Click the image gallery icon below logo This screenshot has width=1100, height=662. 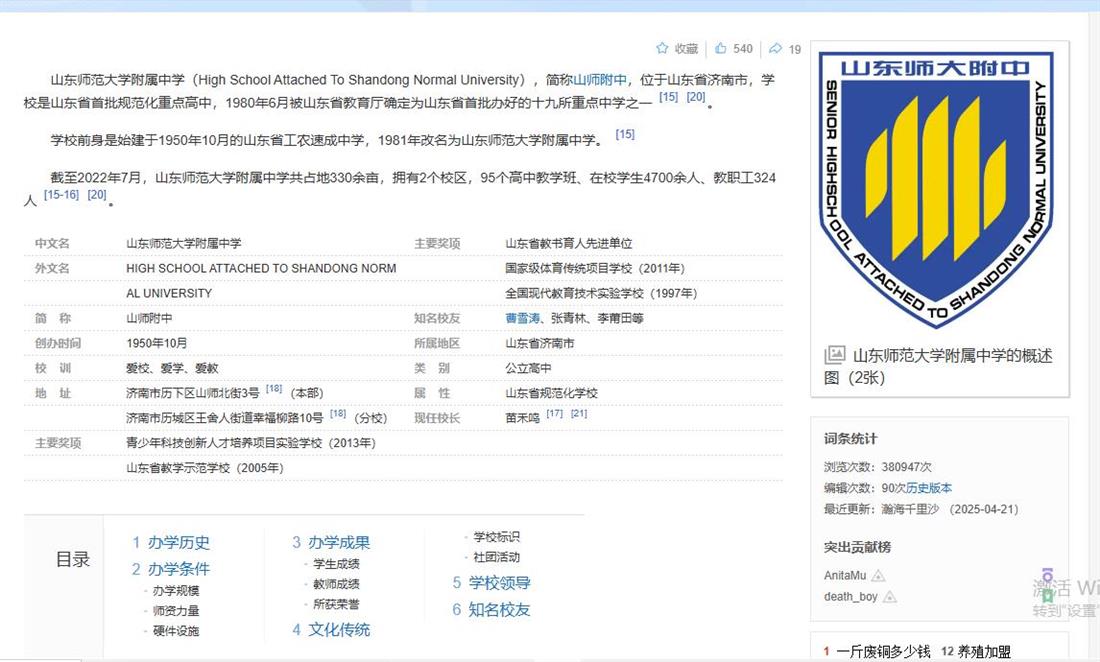click(x=834, y=355)
